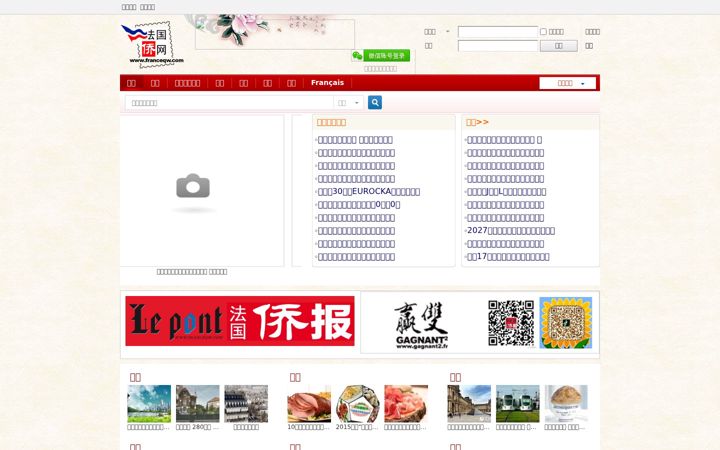Viewport: 720px width, 450px height.
Task: Click the gray login button beside the password field
Action: pyautogui.click(x=558, y=46)
